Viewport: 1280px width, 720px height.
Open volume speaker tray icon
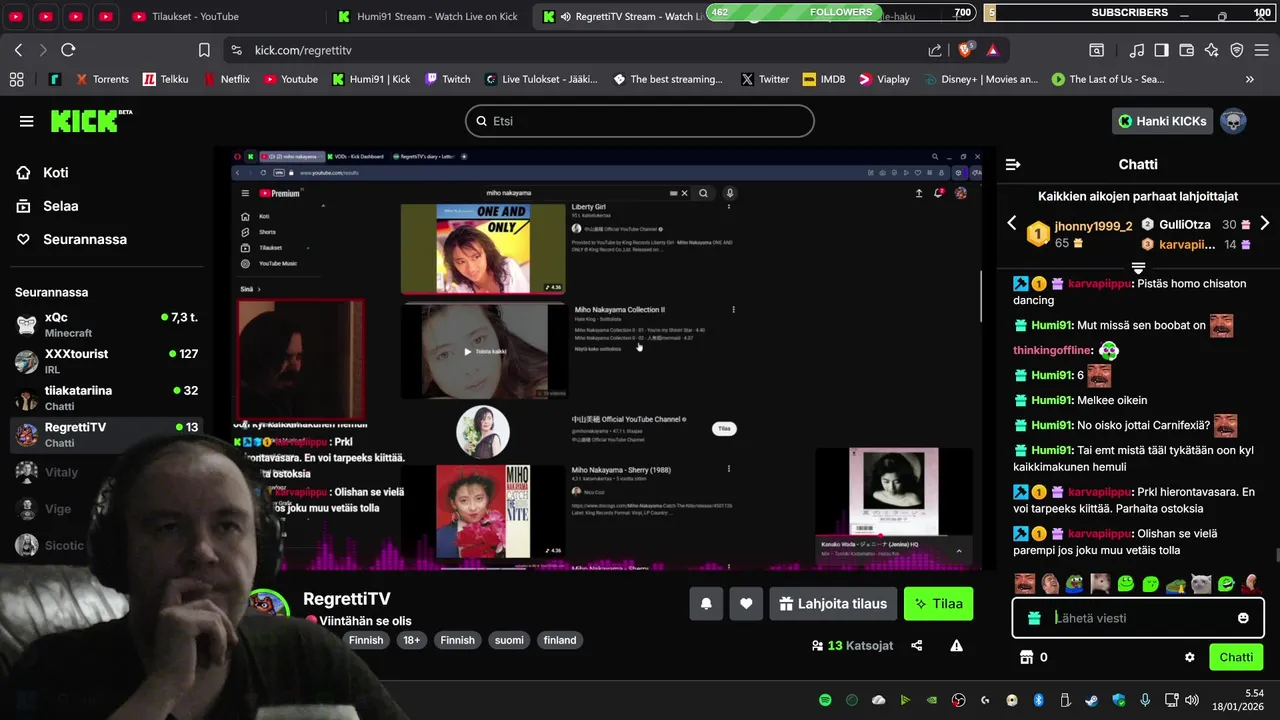(1191, 700)
